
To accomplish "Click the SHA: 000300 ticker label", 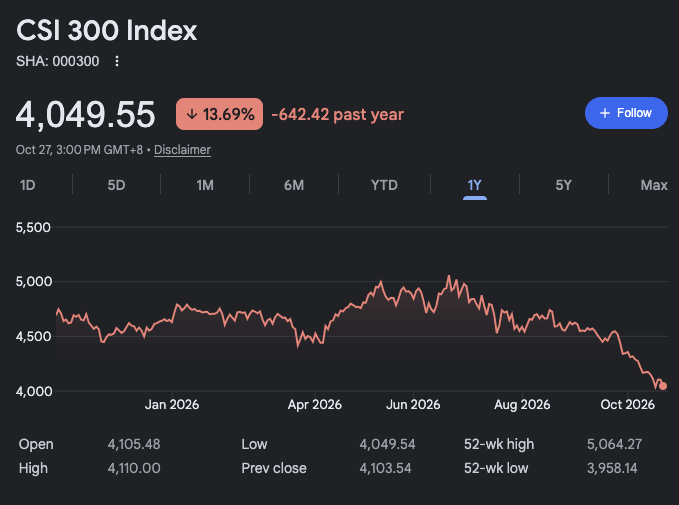I will coord(58,61).
